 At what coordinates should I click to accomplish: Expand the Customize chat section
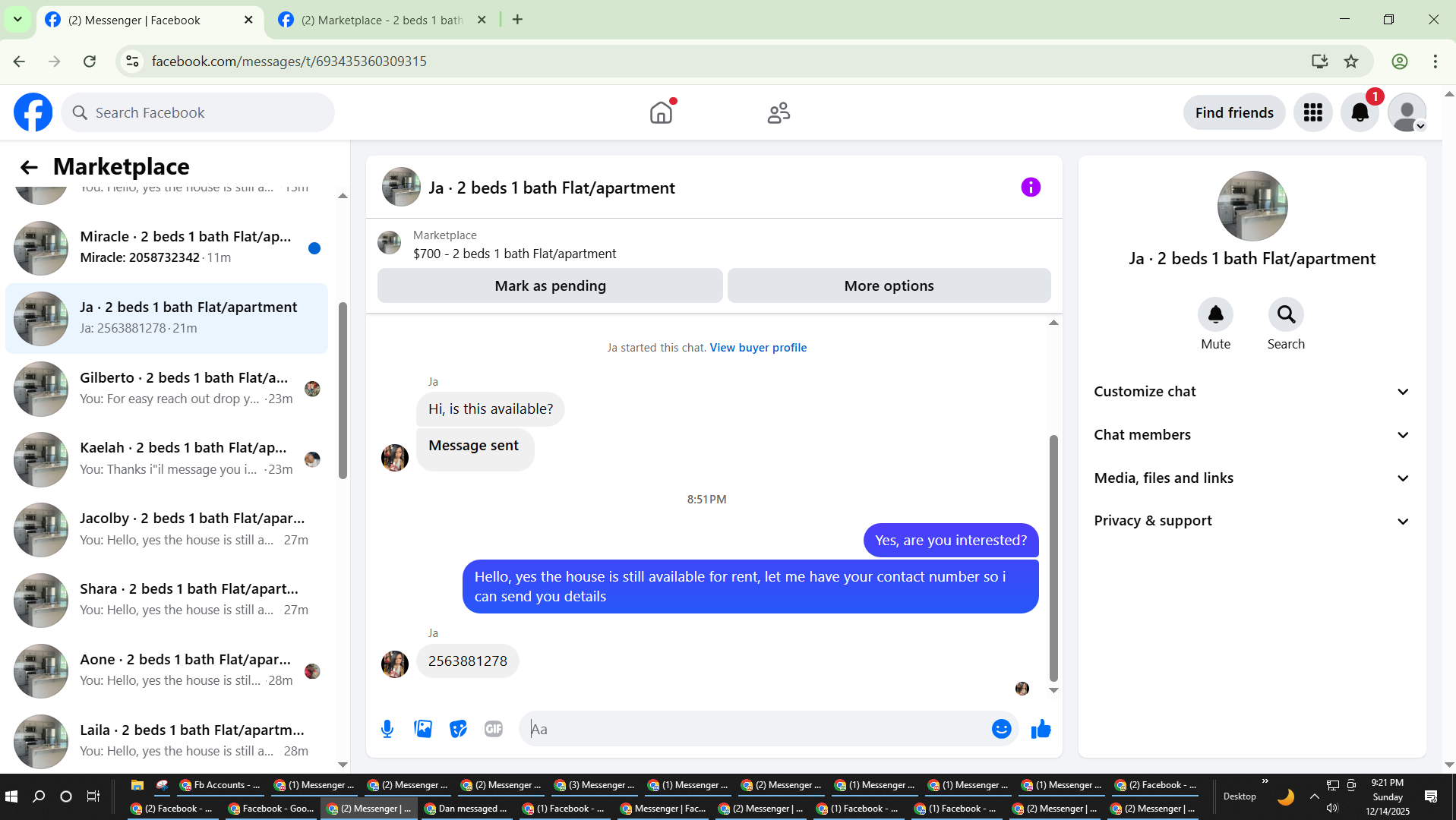1251,392
